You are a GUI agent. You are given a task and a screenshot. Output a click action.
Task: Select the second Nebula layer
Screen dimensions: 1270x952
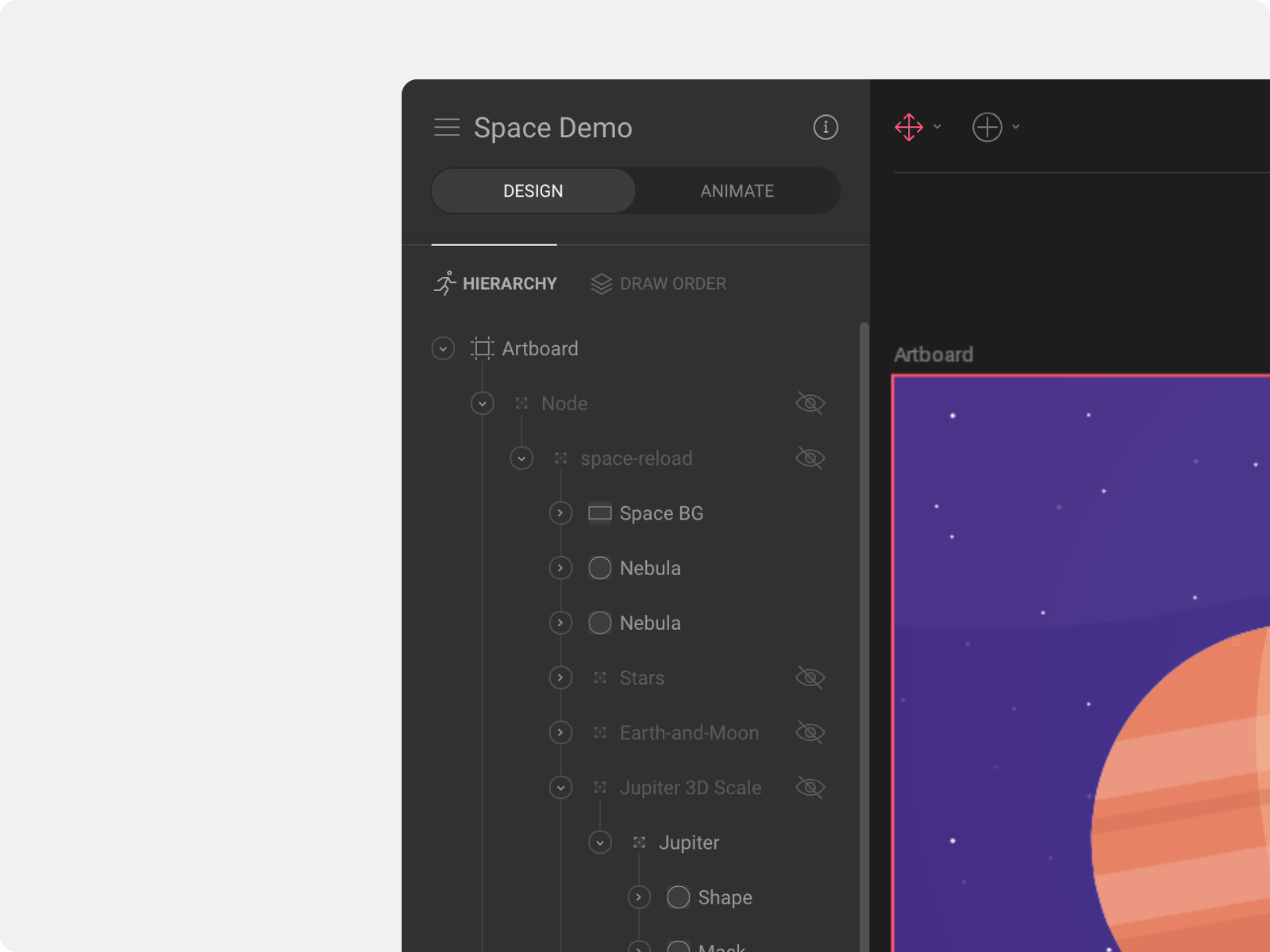[650, 623]
